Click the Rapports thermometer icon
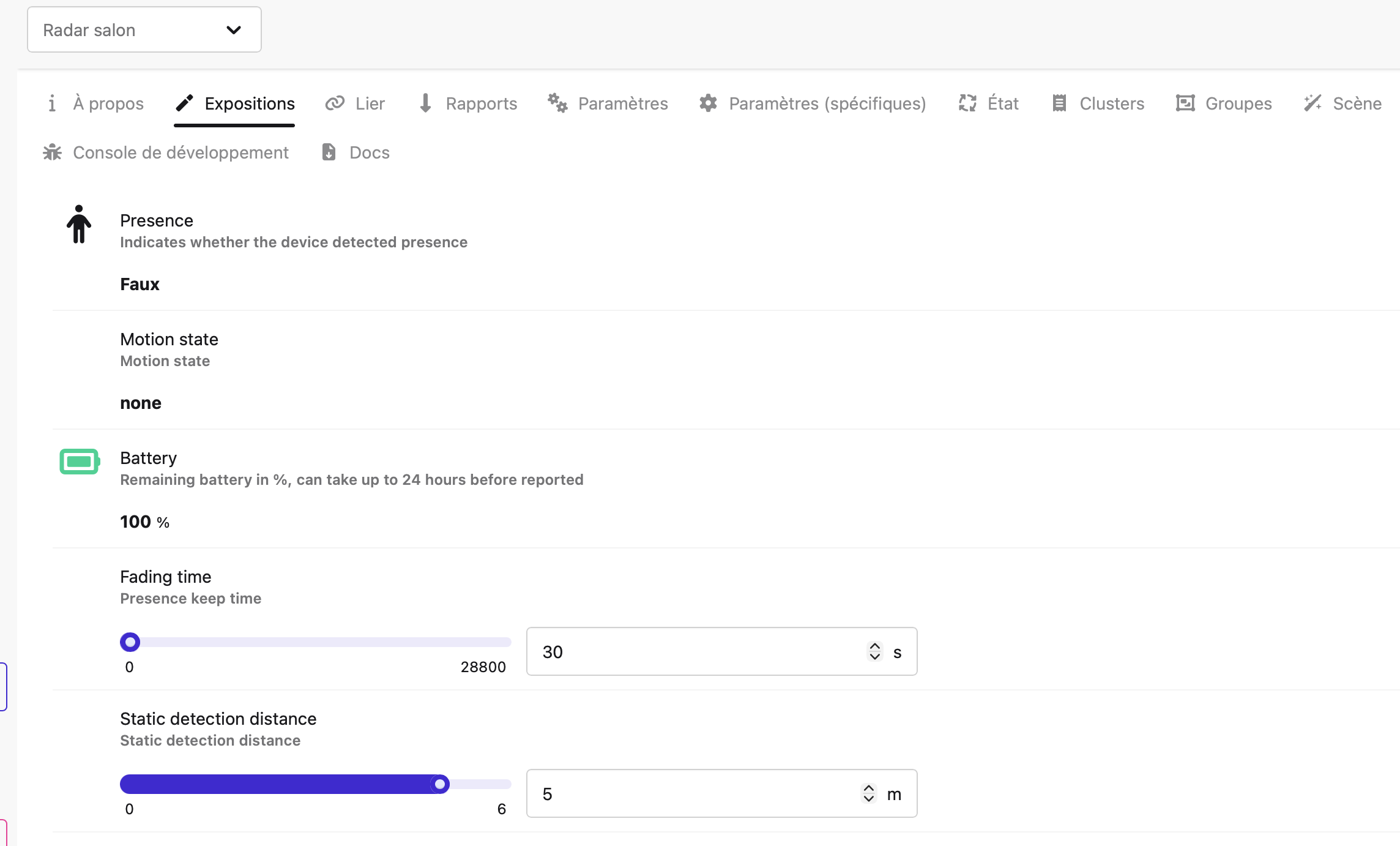 tap(426, 103)
